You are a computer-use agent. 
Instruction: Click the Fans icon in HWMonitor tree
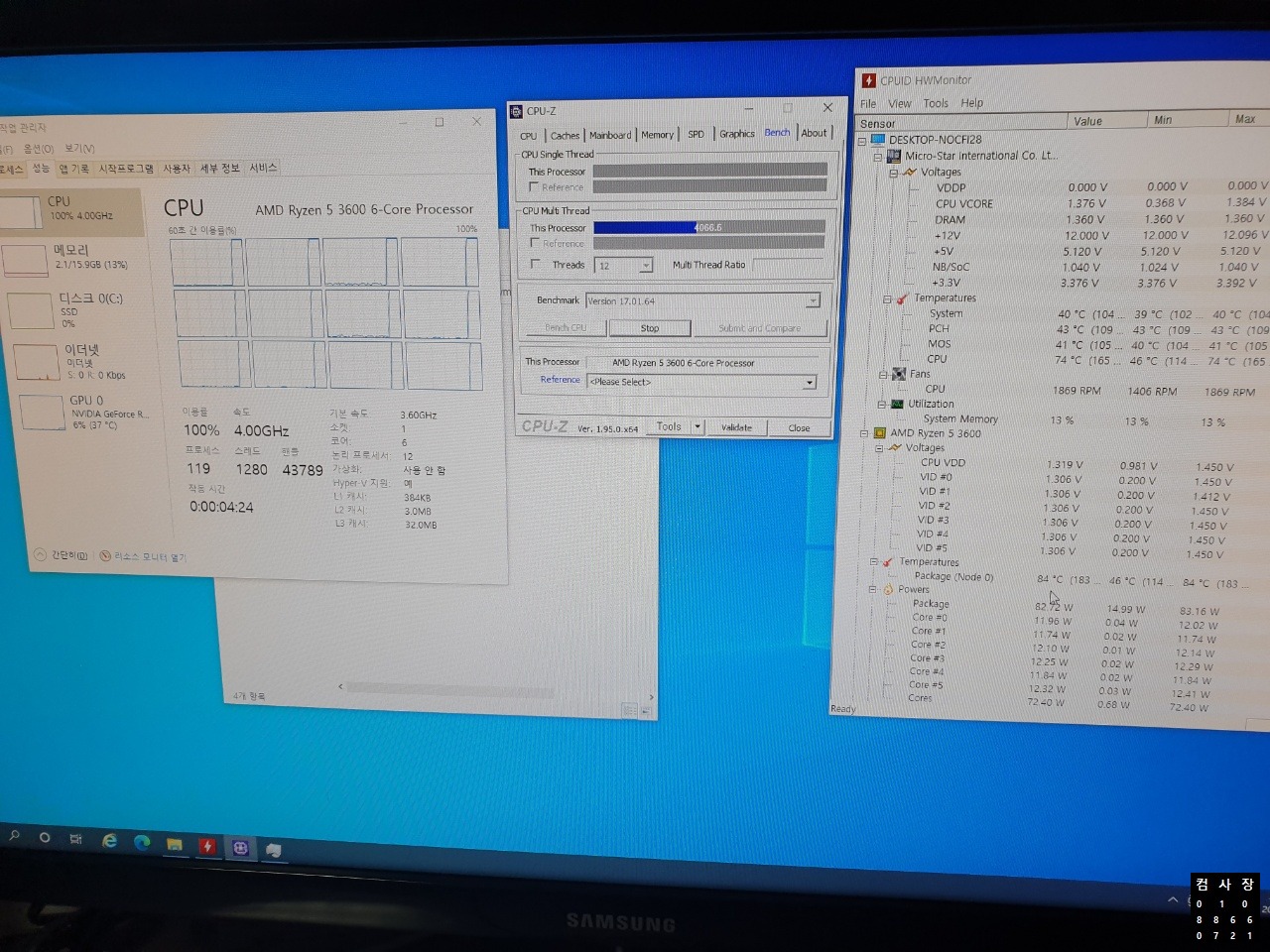(899, 374)
